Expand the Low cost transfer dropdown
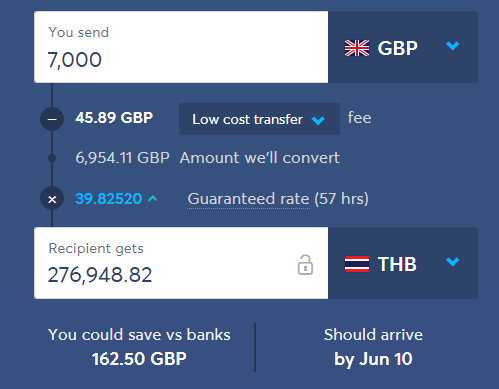This screenshot has width=499, height=389. click(x=259, y=119)
